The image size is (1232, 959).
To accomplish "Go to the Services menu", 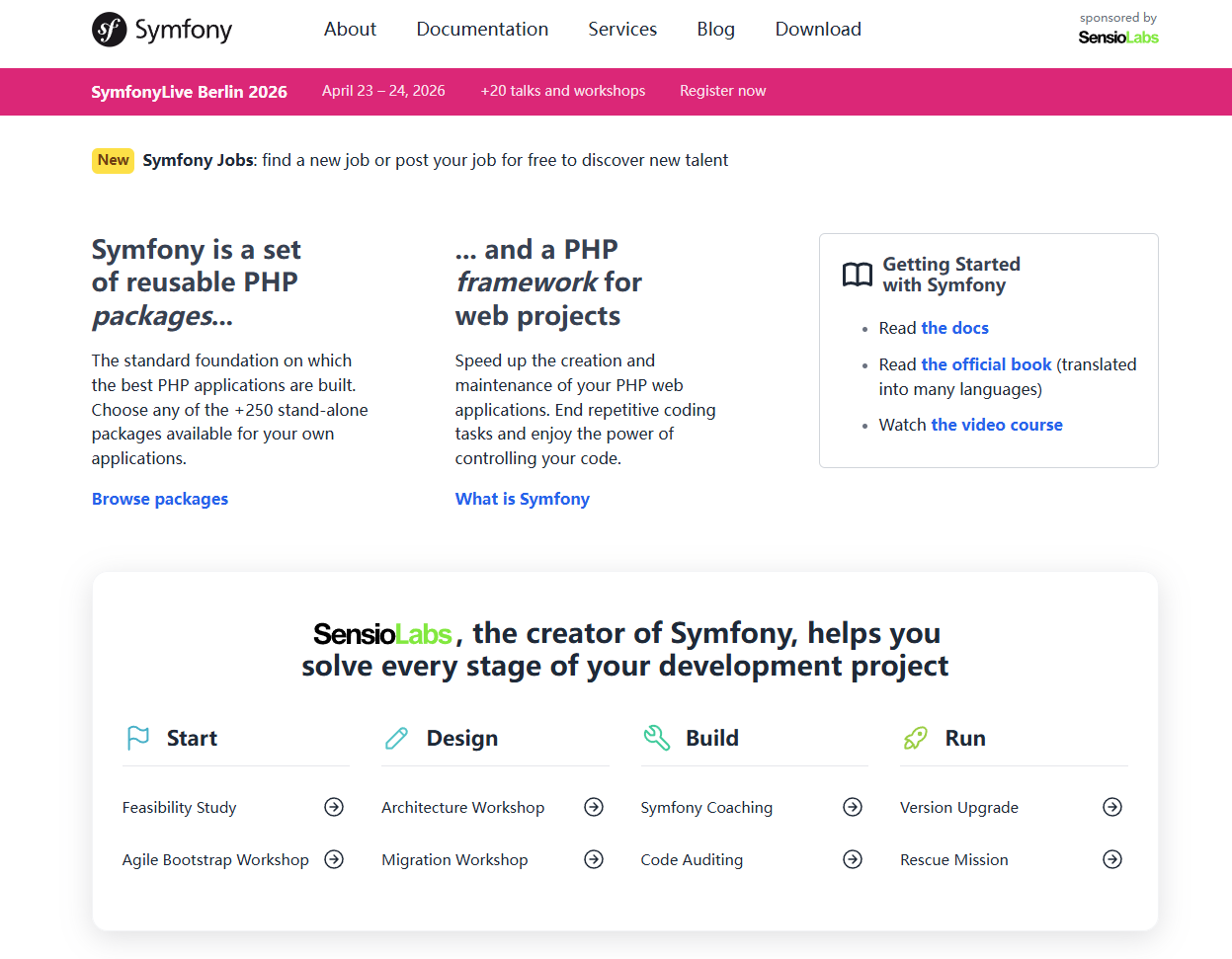I will click(x=622, y=30).
